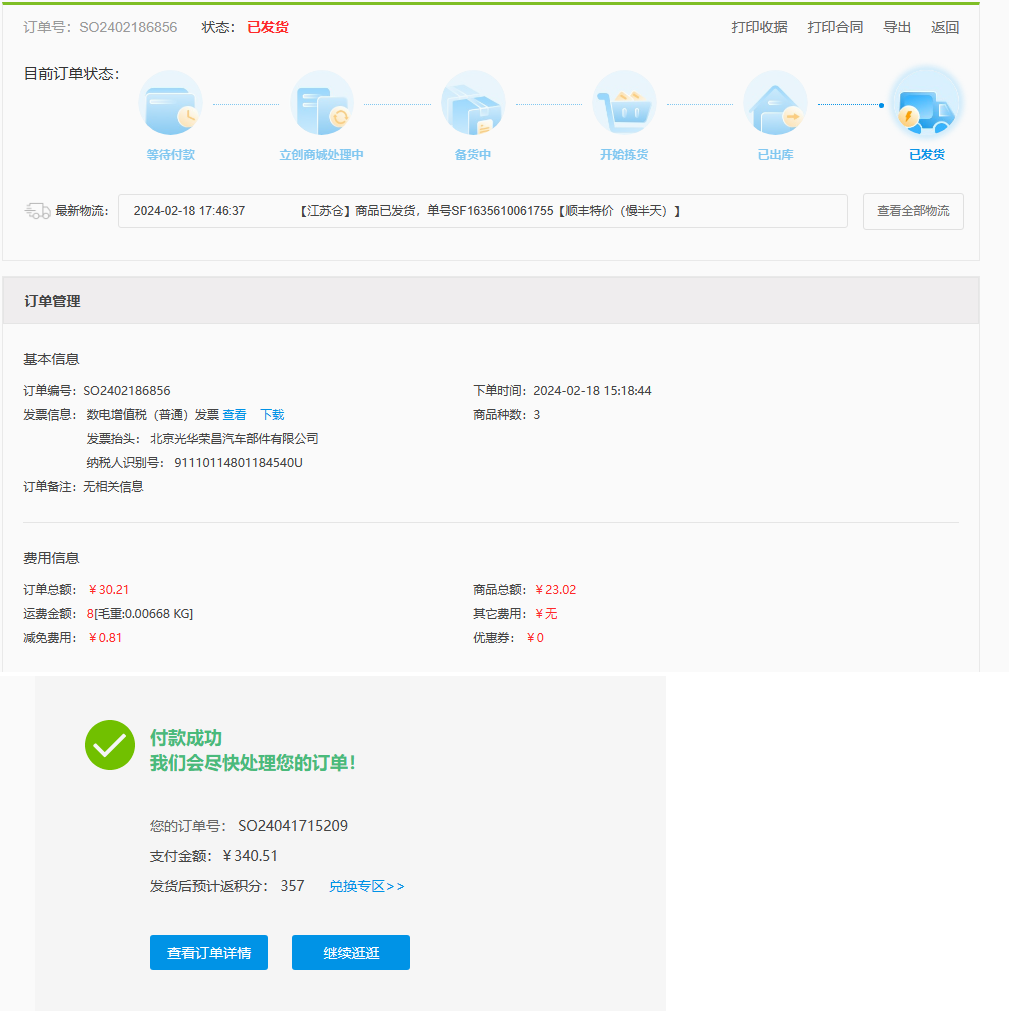Click the 等待付款 wallet status icon
The image size is (1009, 1011).
tap(170, 103)
